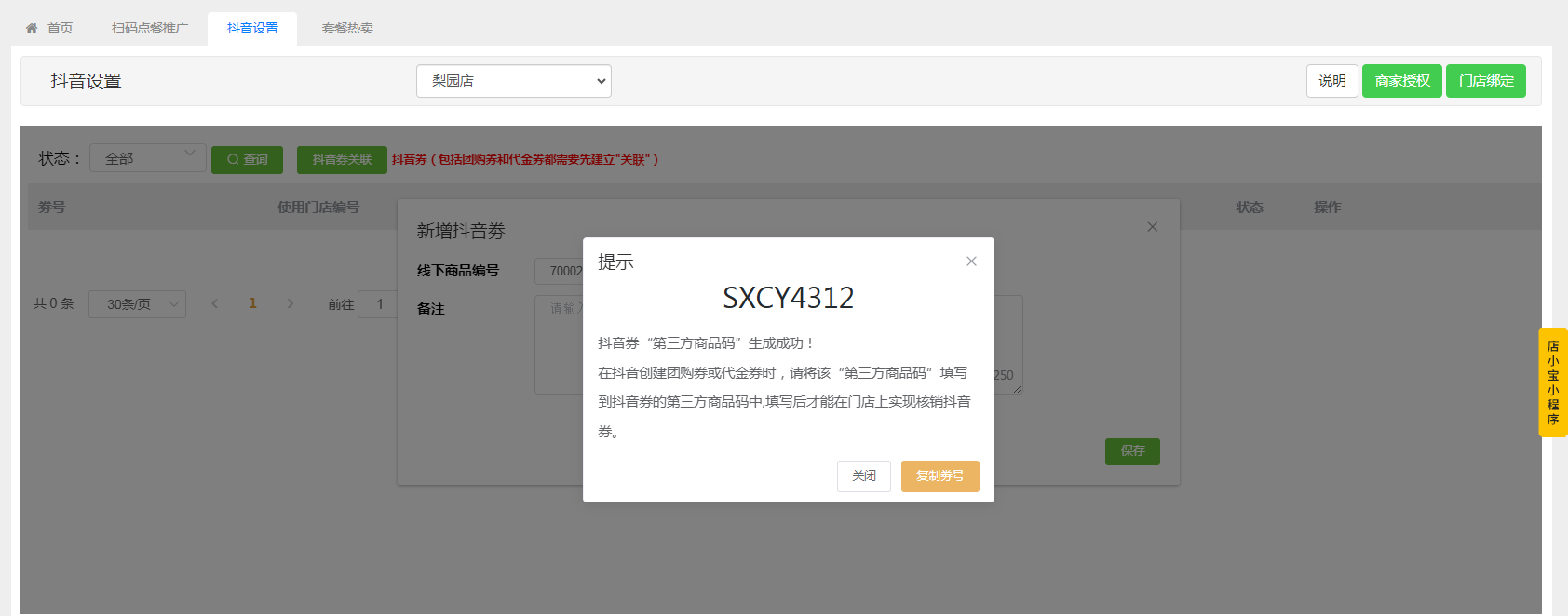Close the 提示 dialog with its X
The image size is (1568, 616).
click(971, 261)
